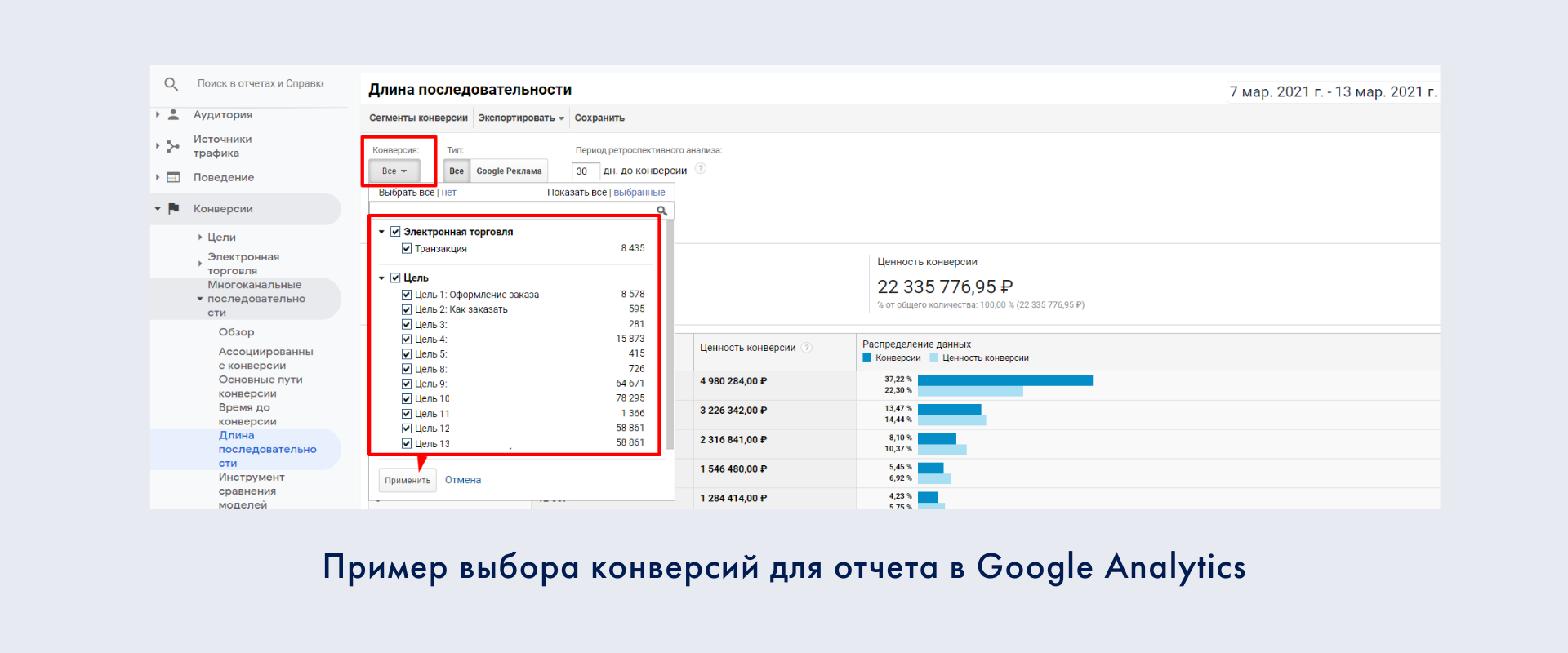Screen dimensions: 1568x653
Task: Click the 'выбранные' filter link
Action: click(x=639, y=193)
